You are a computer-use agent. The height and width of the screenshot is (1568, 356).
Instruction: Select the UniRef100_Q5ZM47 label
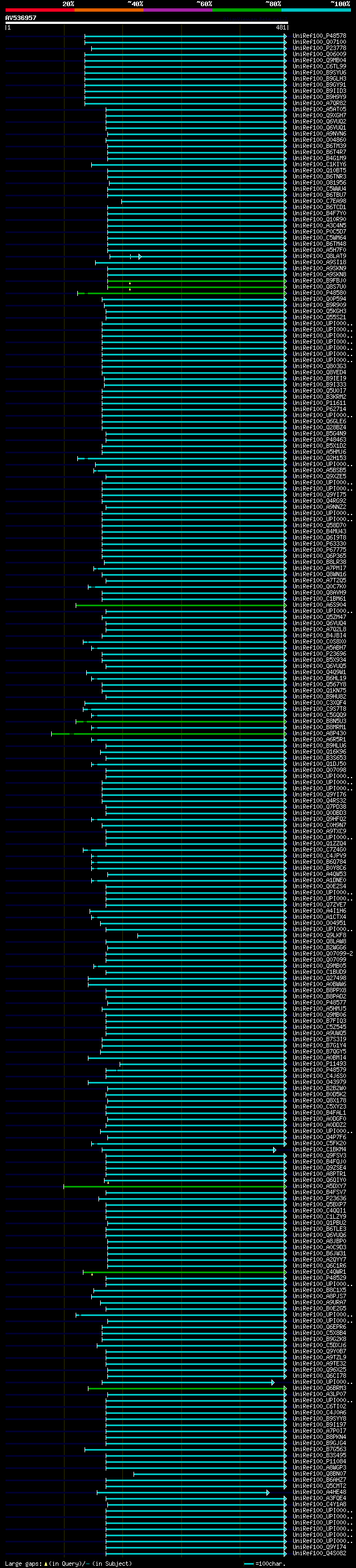[319, 617]
